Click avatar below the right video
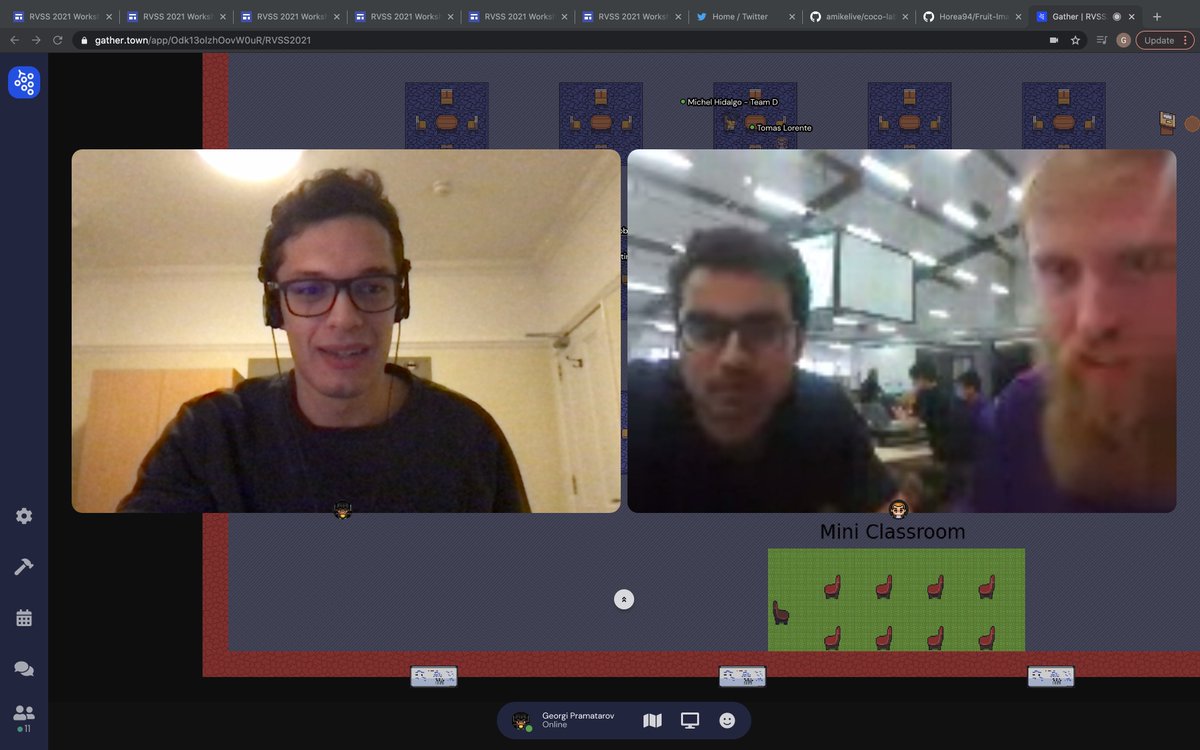 click(899, 510)
